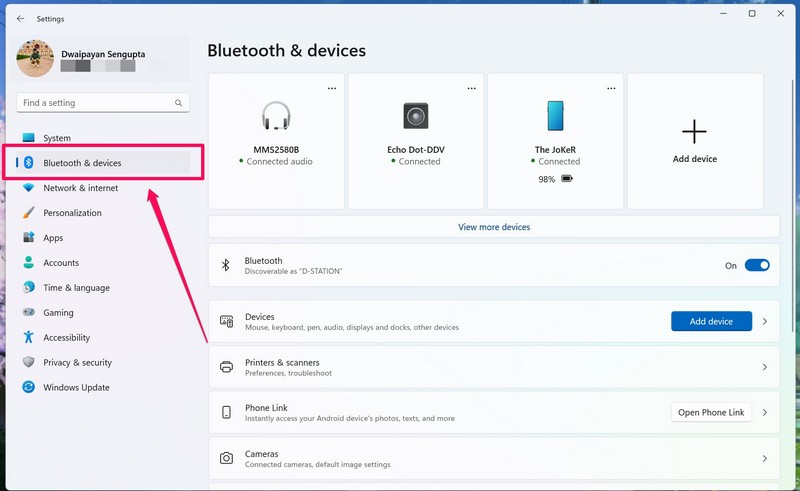Screen dimensions: 800x491
Task: Click The JoKeR phone icon
Action: (555, 116)
